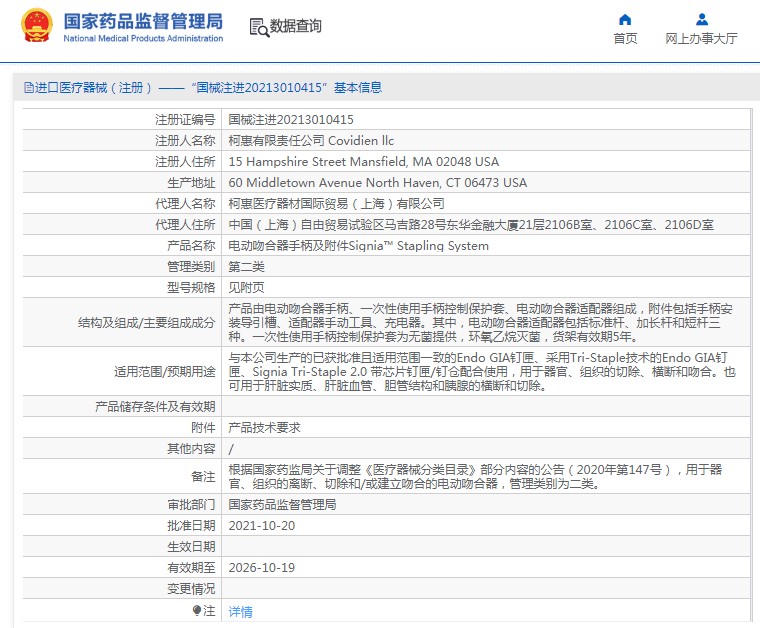Click remarks paragraph about 2020年第147号
The width and height of the screenshot is (760, 628).
pos(475,477)
